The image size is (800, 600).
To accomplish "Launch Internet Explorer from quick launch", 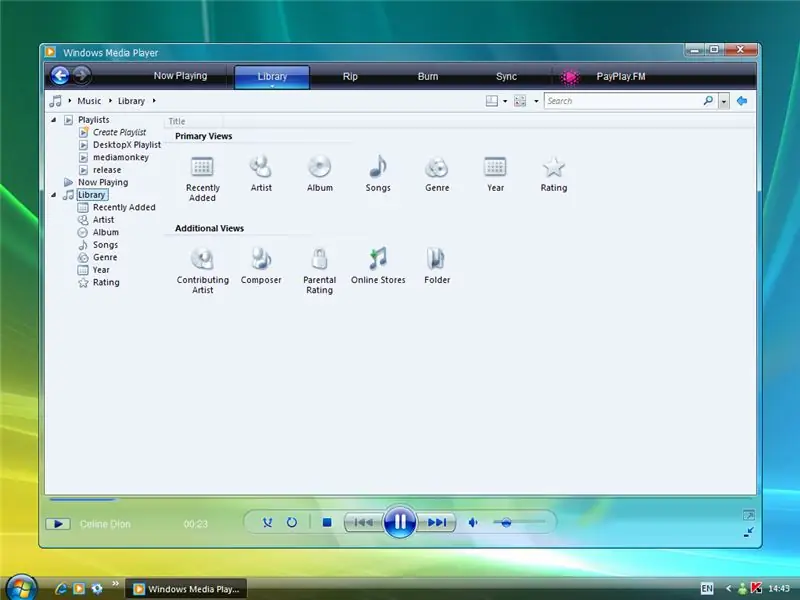I will tap(61, 589).
